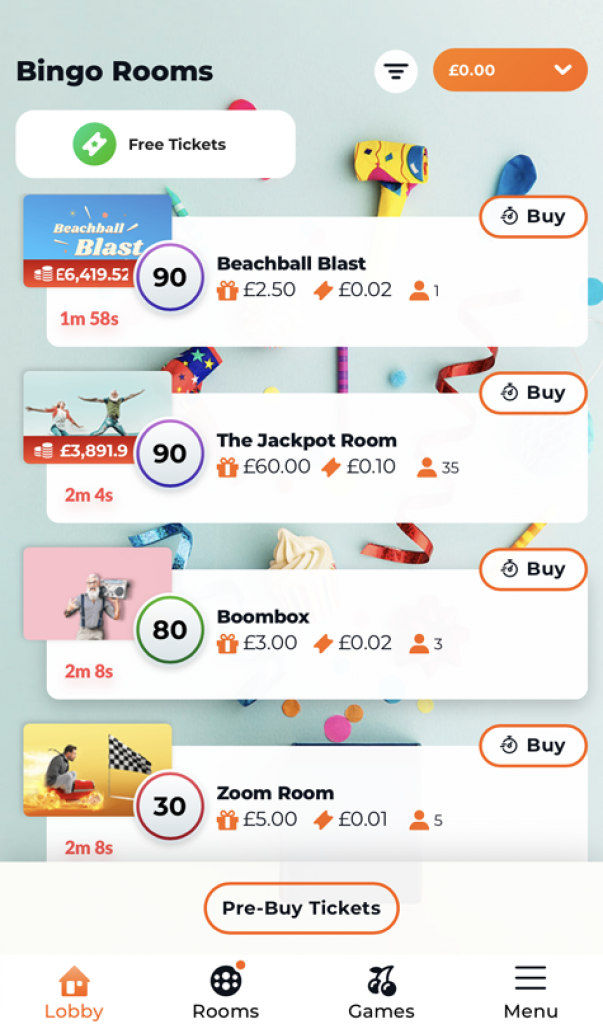Click the 80 ball on Boombox

pos(170,630)
